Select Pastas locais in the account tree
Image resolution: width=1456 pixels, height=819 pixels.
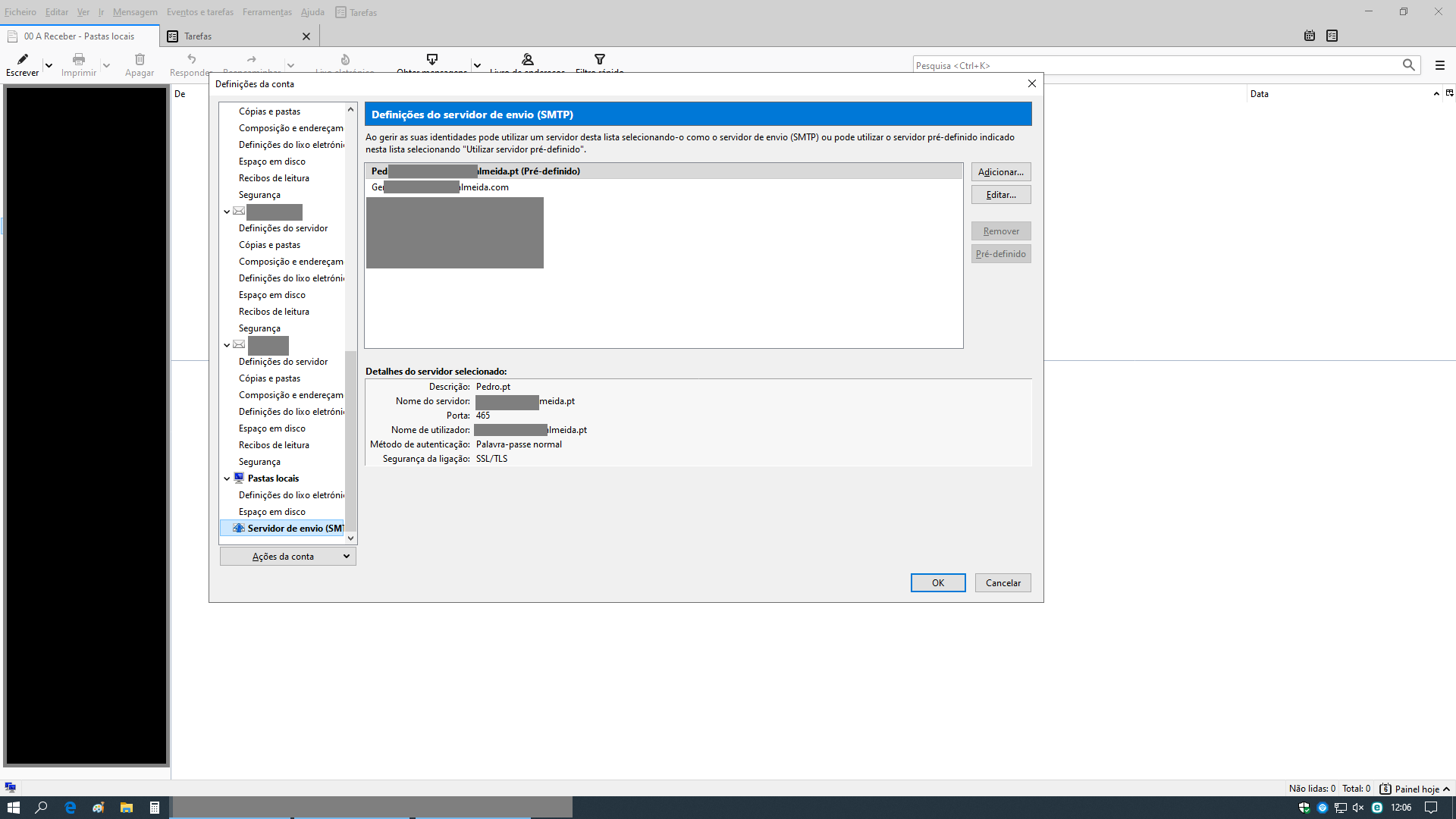[x=273, y=479]
